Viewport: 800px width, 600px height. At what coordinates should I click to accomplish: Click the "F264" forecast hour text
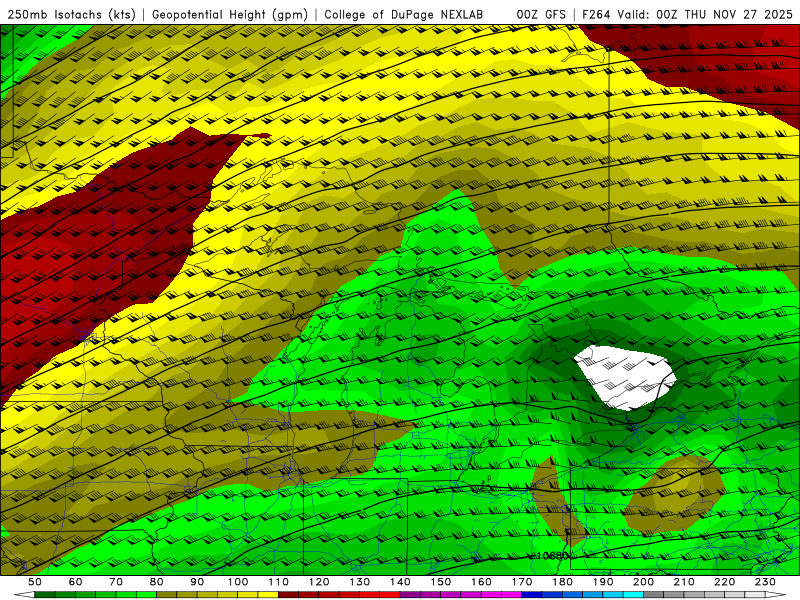(597, 15)
